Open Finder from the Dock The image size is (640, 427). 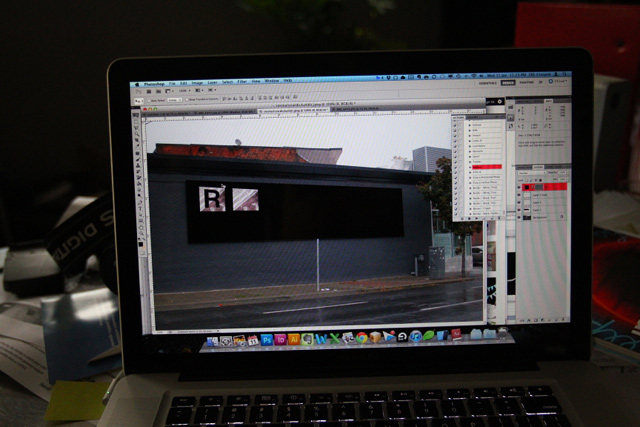point(212,341)
